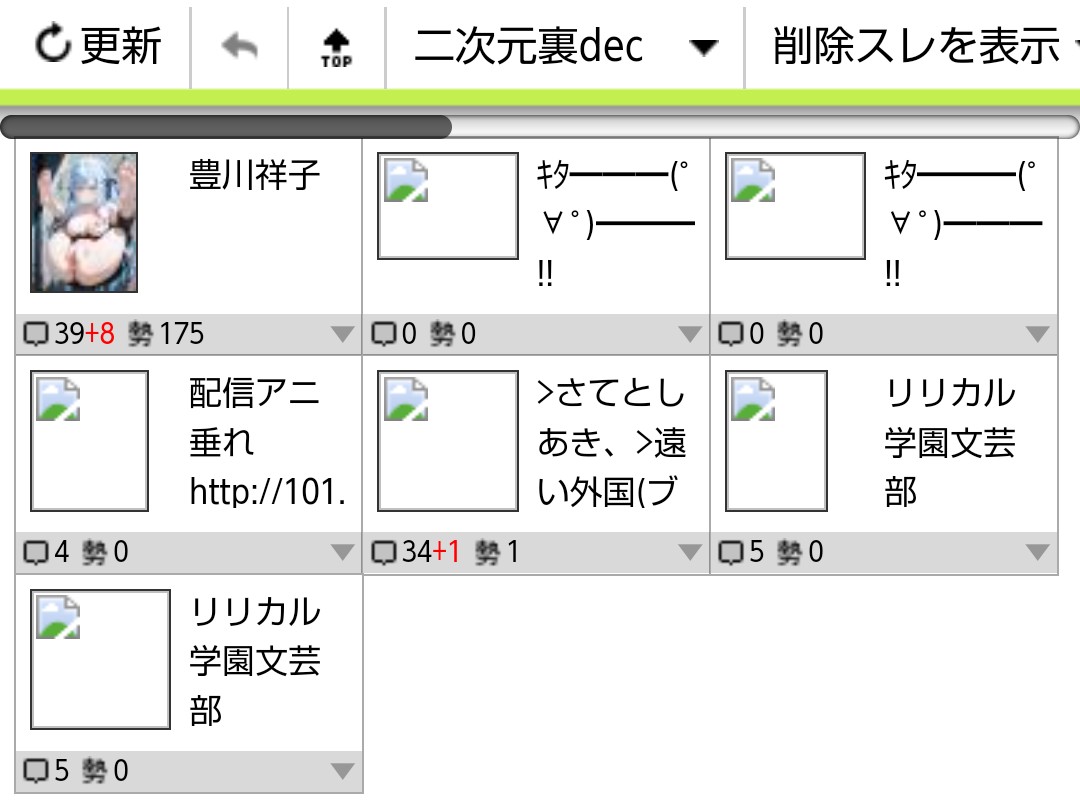Expand options for >さてとしあき thread
This screenshot has height=811, width=1080.
pyautogui.click(x=689, y=553)
